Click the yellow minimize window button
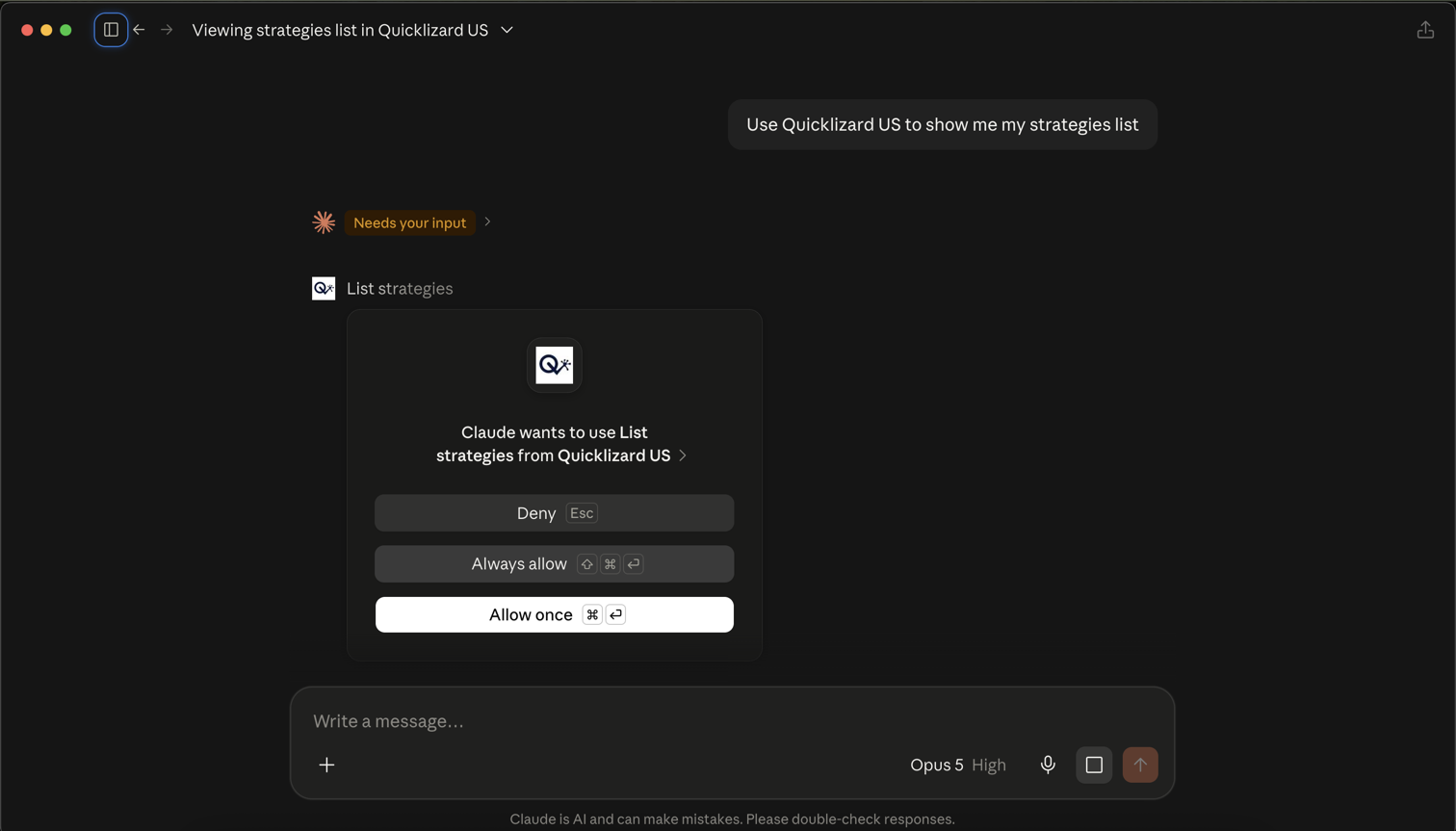Image resolution: width=1456 pixels, height=831 pixels. [46, 30]
